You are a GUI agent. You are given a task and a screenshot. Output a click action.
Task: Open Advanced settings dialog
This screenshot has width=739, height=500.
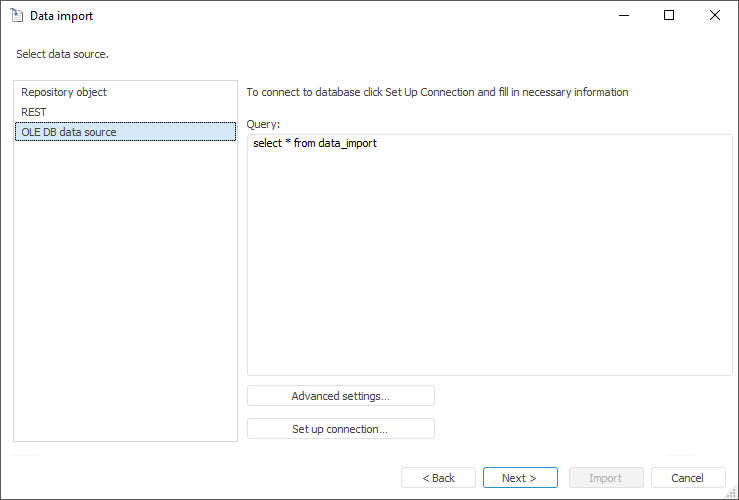click(340, 396)
